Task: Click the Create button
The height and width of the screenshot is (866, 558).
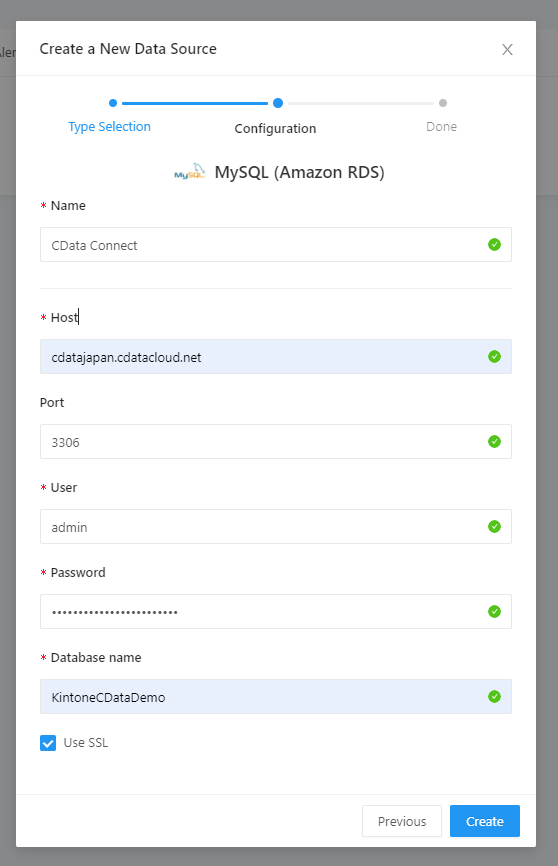Action: pyautogui.click(x=485, y=821)
